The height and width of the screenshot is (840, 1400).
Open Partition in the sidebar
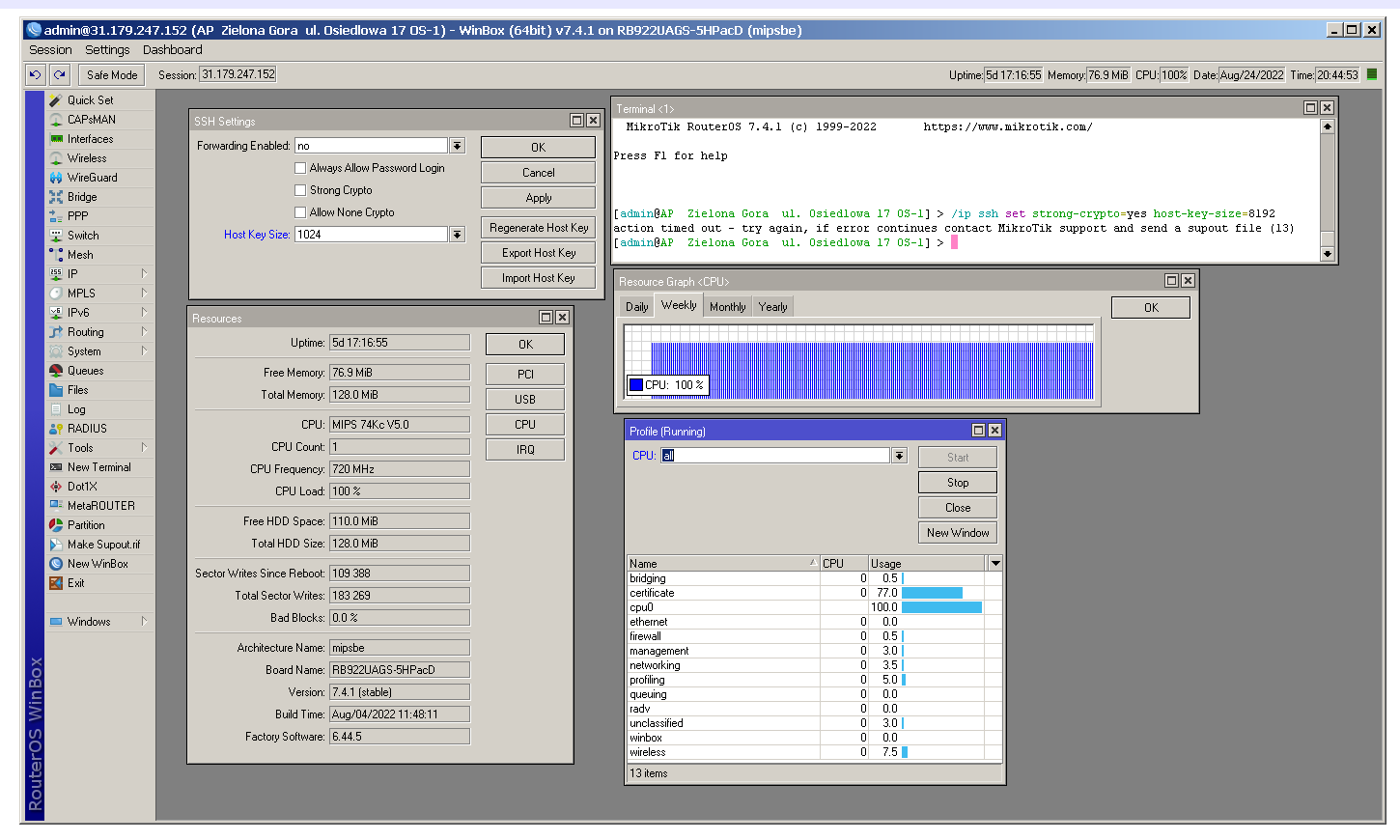click(x=86, y=525)
